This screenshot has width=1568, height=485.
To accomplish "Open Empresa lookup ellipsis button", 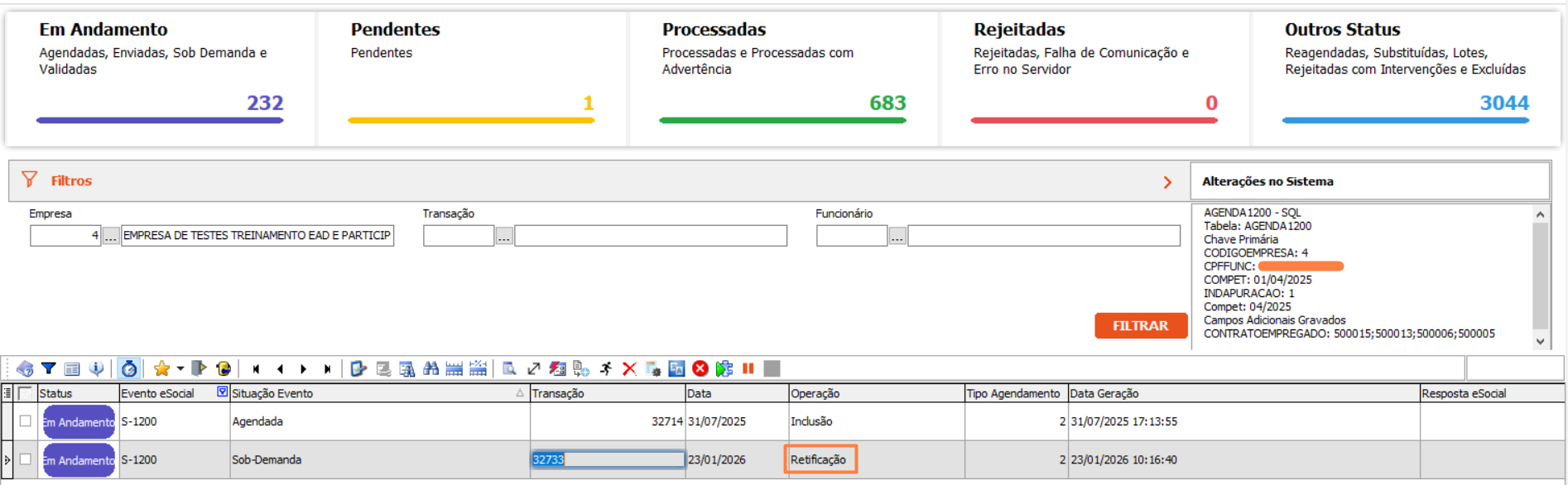I will (x=111, y=237).
